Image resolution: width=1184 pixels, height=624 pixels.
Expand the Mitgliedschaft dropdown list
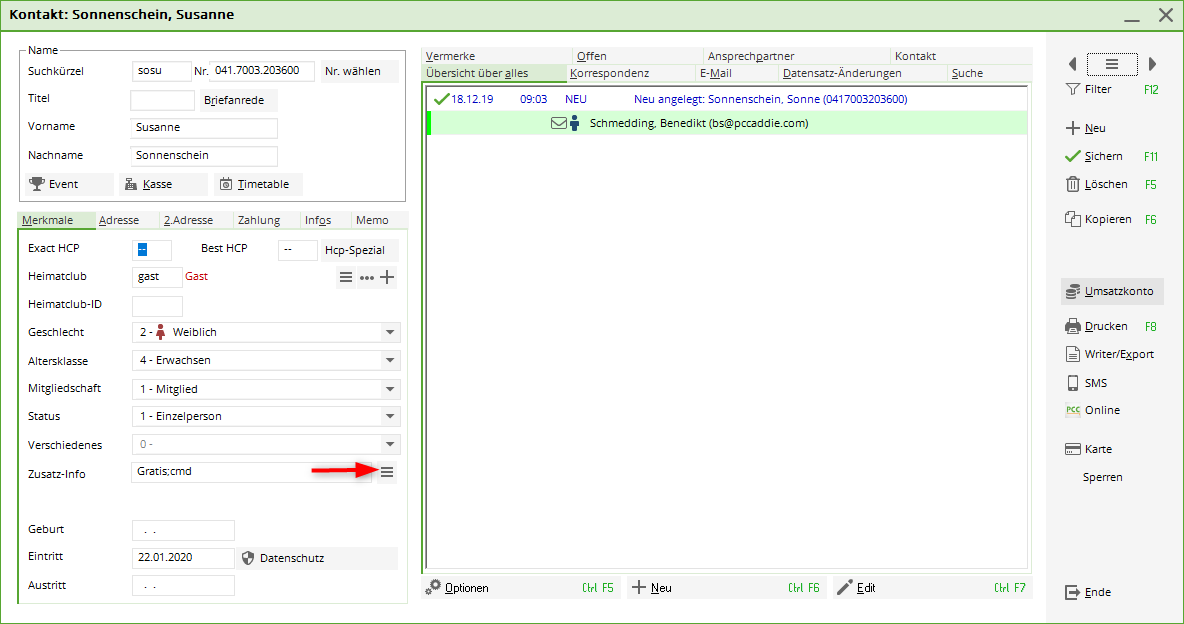click(x=389, y=389)
